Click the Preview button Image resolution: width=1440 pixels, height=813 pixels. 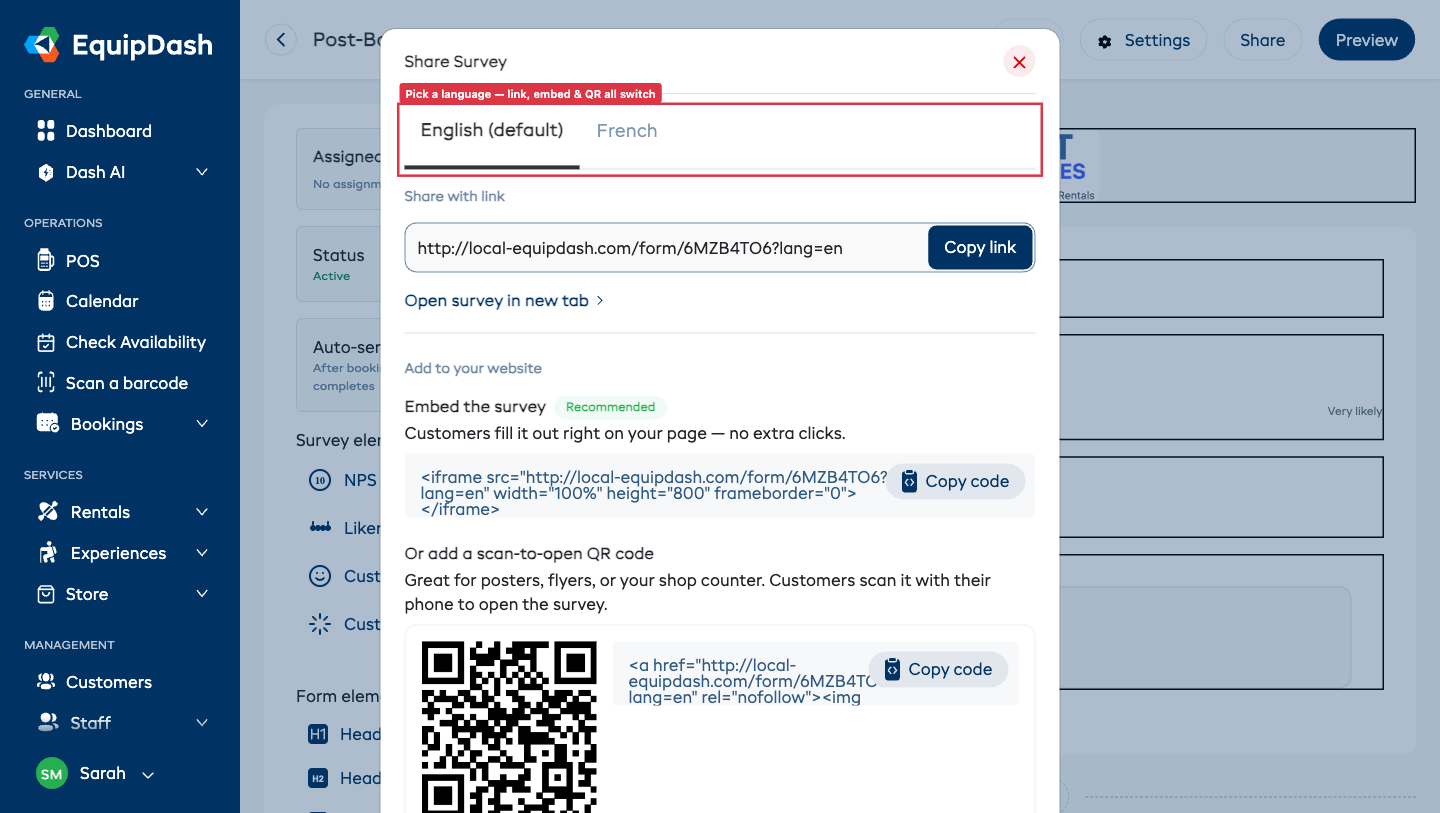(x=1366, y=40)
